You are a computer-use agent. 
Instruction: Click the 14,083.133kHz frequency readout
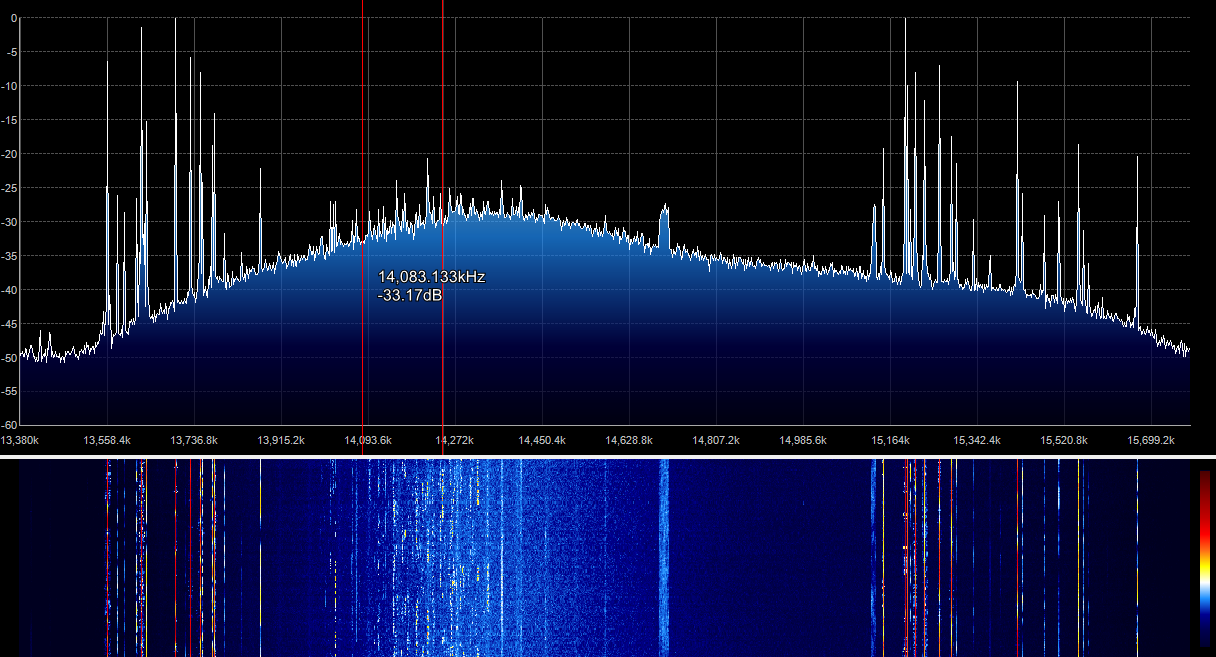431,277
